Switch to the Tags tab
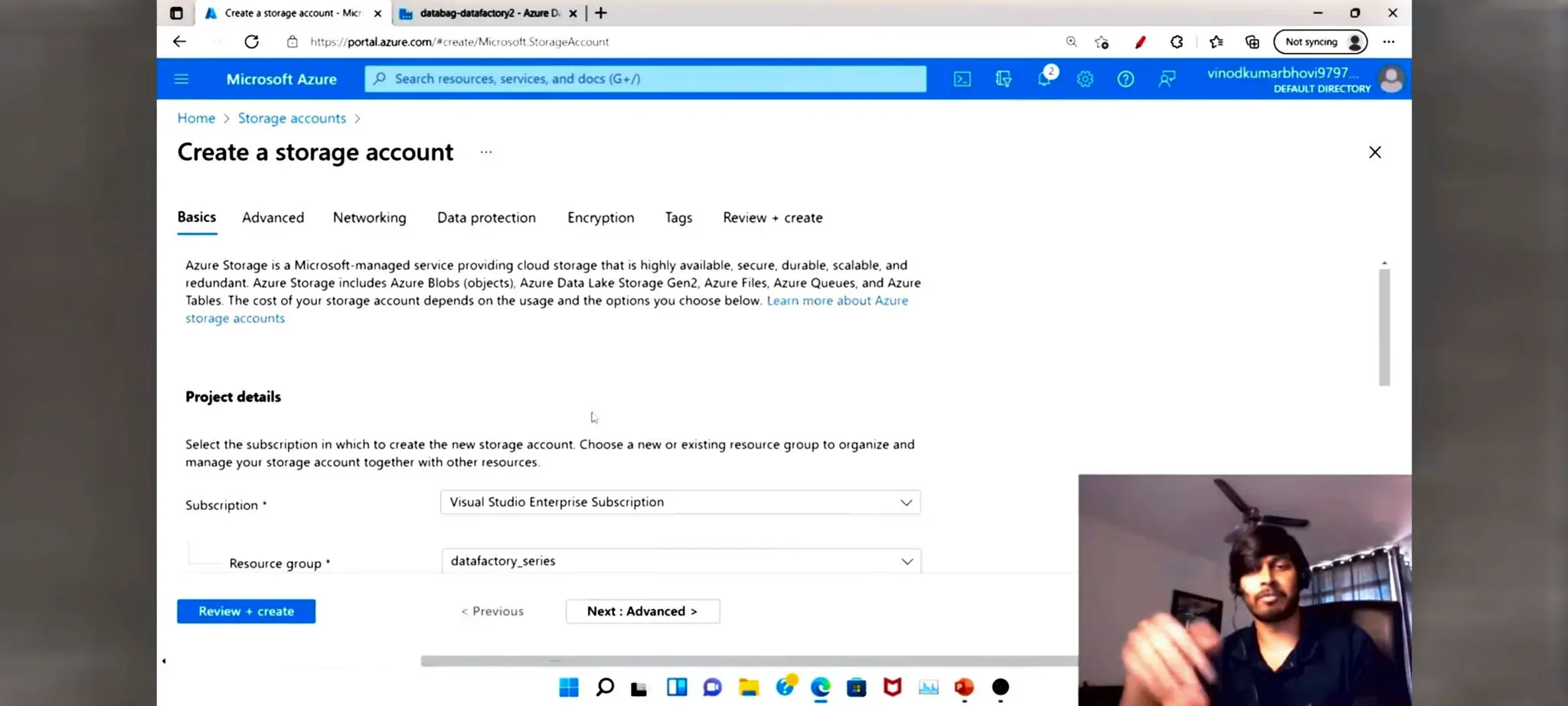The height and width of the screenshot is (706, 1568). (678, 217)
